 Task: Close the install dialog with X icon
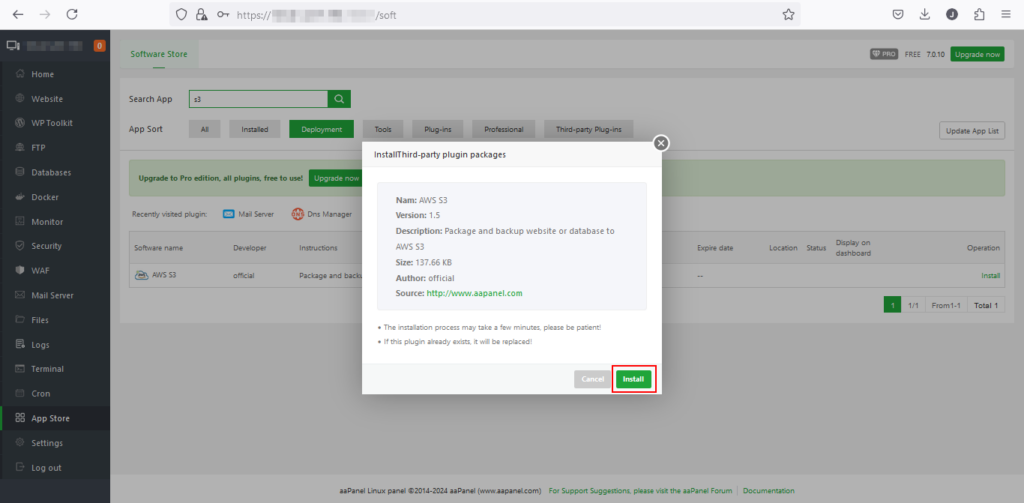(x=660, y=143)
